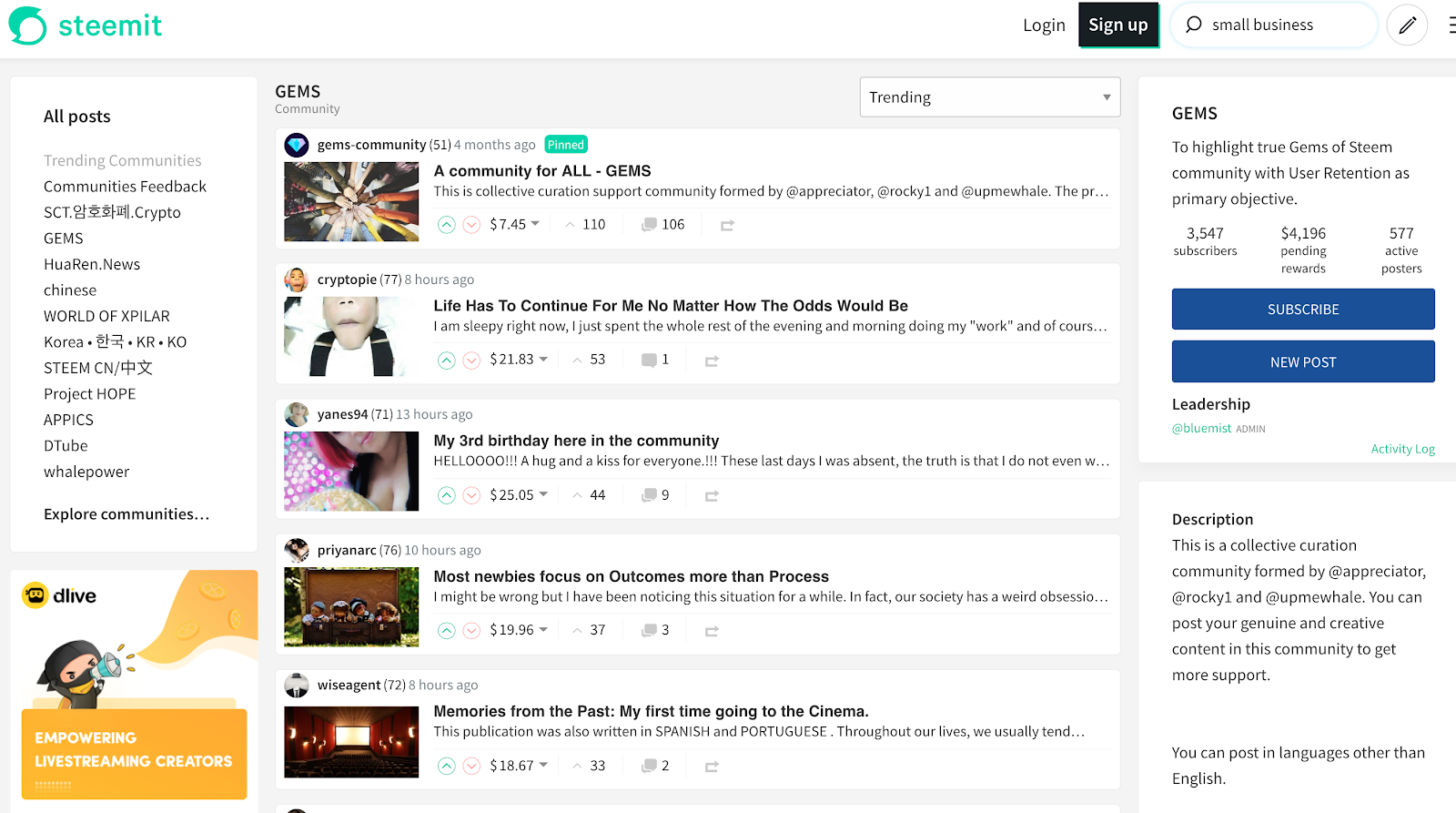
Task: Open the DTube community
Action: point(66,446)
